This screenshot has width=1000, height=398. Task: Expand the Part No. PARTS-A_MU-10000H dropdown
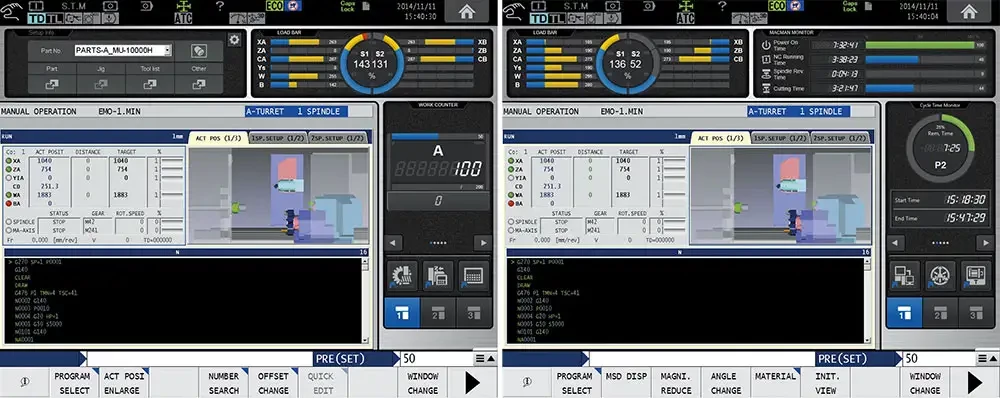point(167,50)
